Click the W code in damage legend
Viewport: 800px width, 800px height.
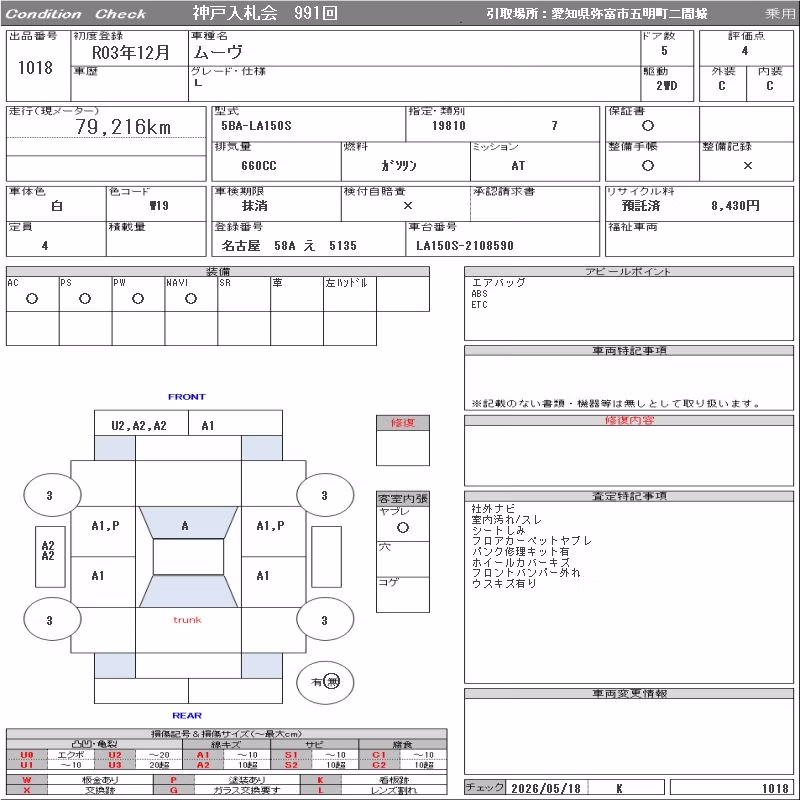(x=27, y=780)
